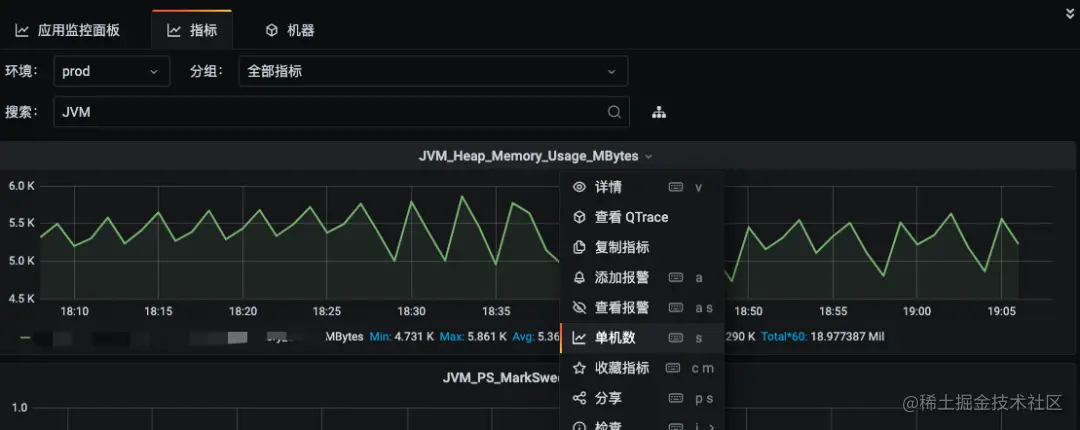Open the 应用监控面板 tab
This screenshot has width=1080, height=430.
(68, 30)
